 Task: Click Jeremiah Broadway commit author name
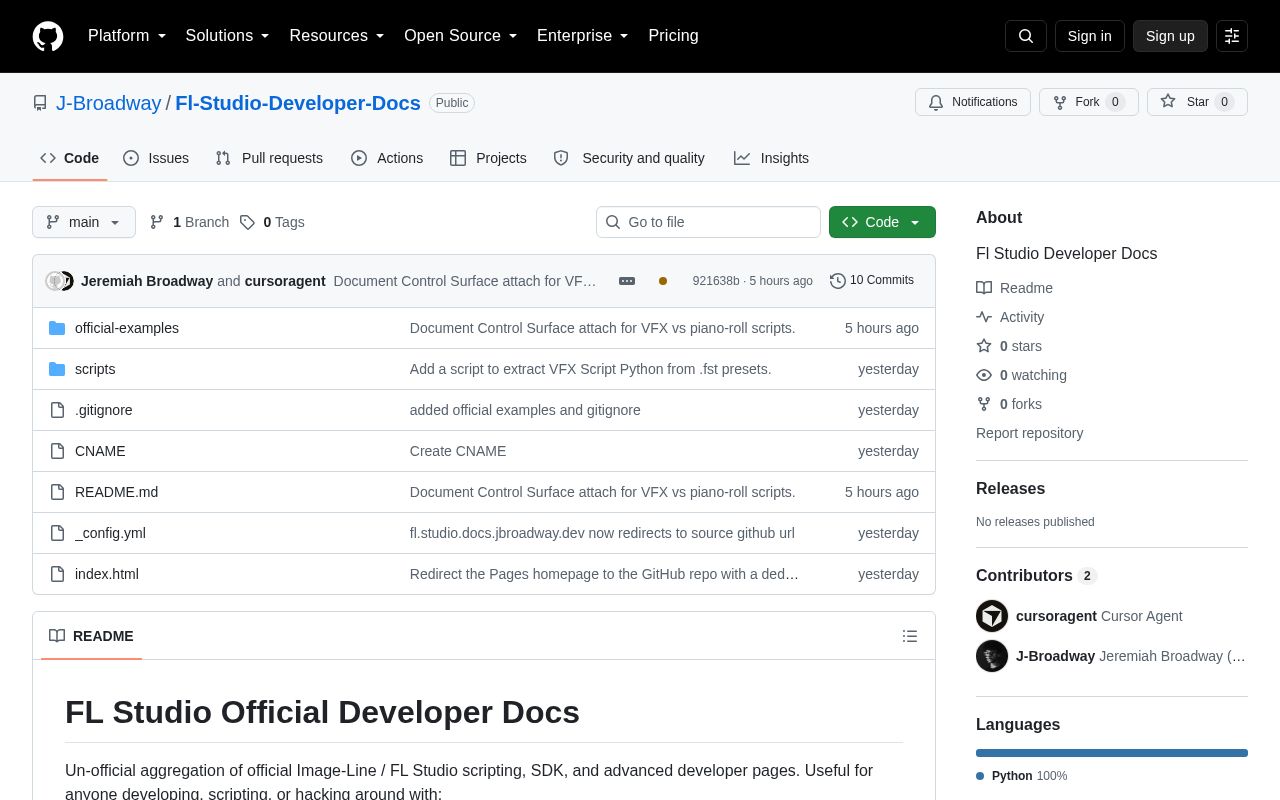pyautogui.click(x=147, y=281)
